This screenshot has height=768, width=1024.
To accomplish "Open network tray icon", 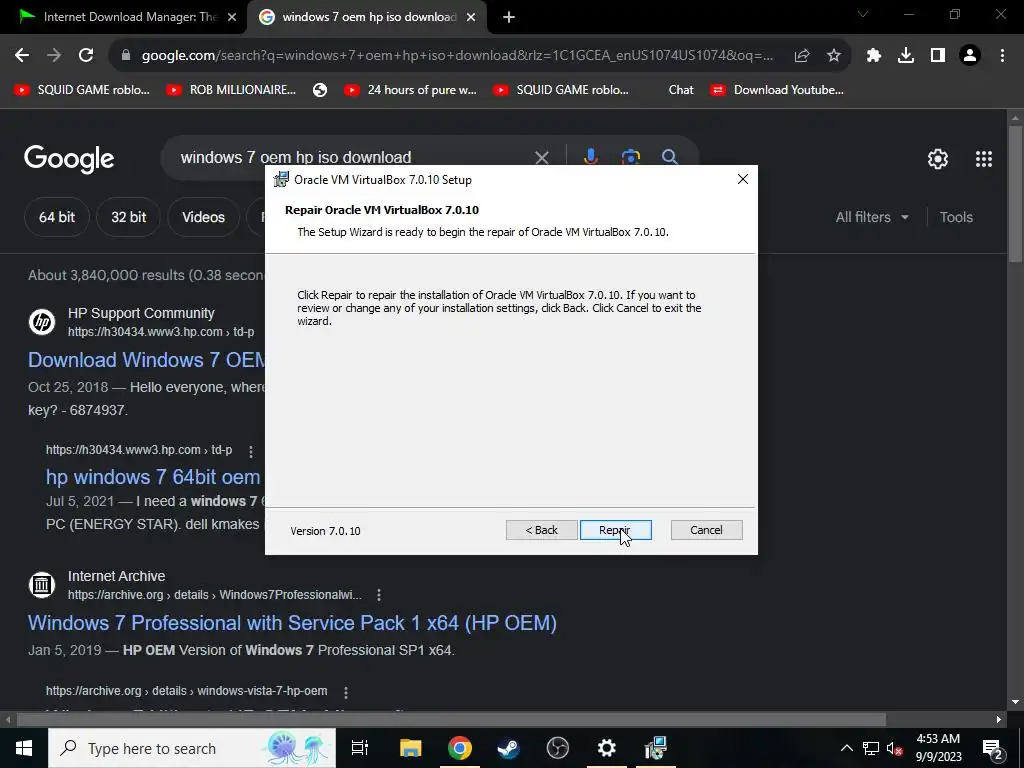I will point(871,748).
